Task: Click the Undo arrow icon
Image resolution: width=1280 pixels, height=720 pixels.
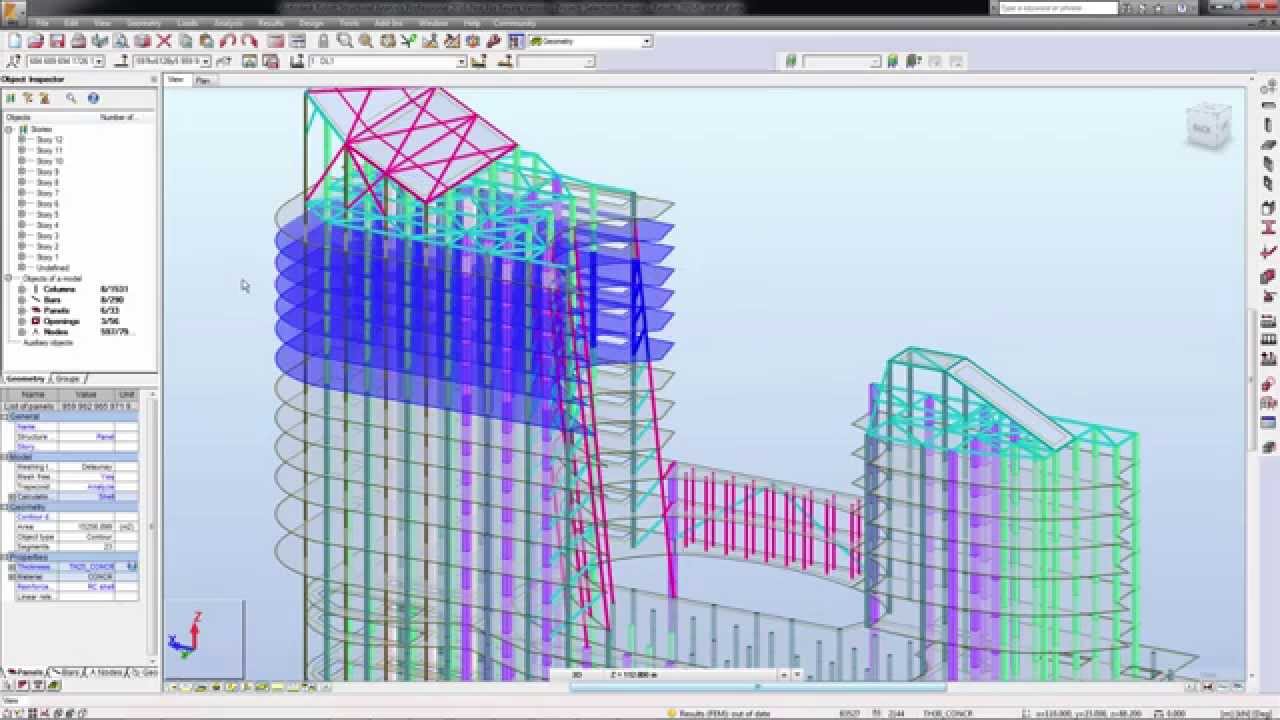Action: [228, 41]
